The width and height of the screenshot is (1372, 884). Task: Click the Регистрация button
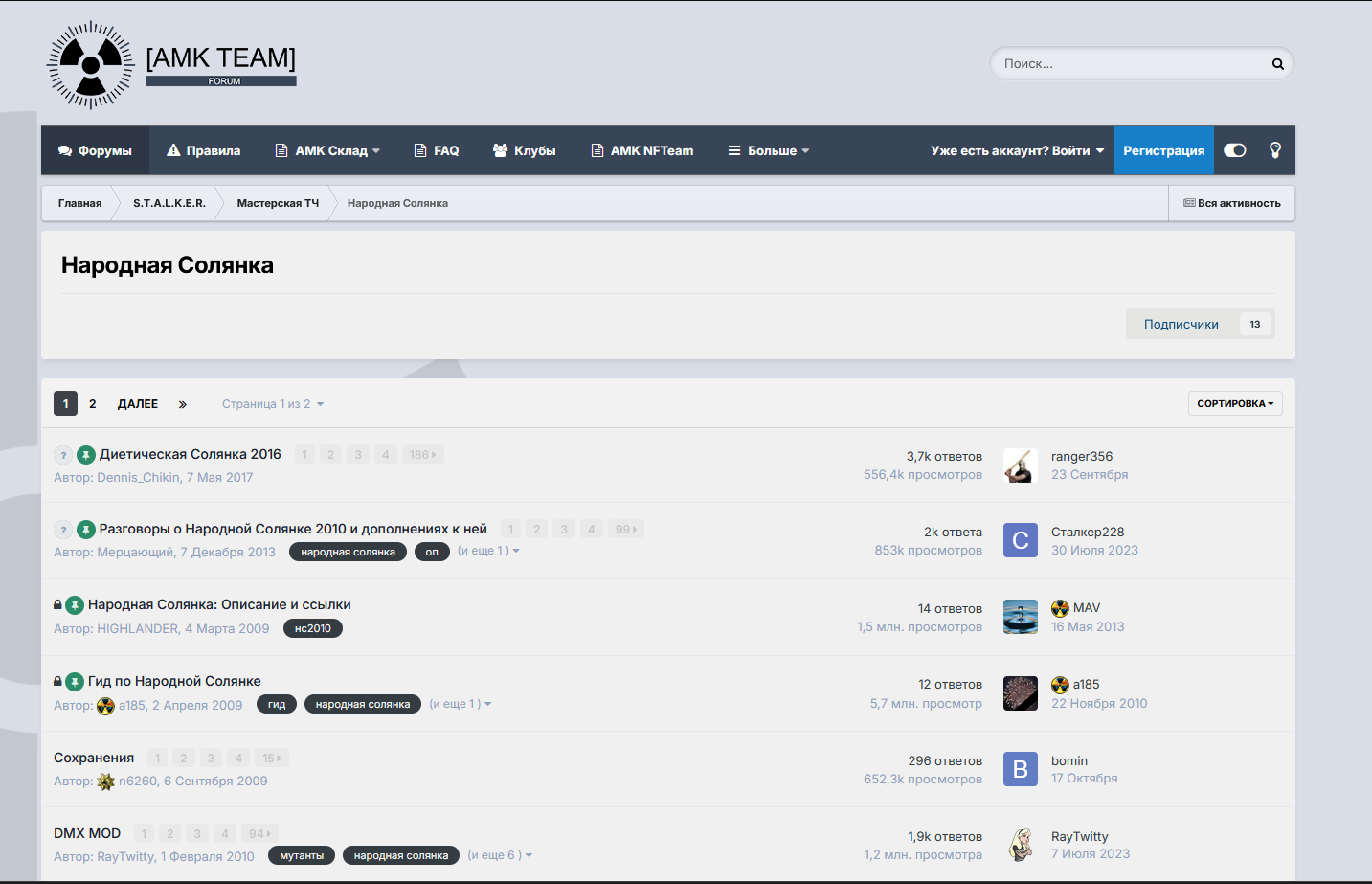point(1163,150)
